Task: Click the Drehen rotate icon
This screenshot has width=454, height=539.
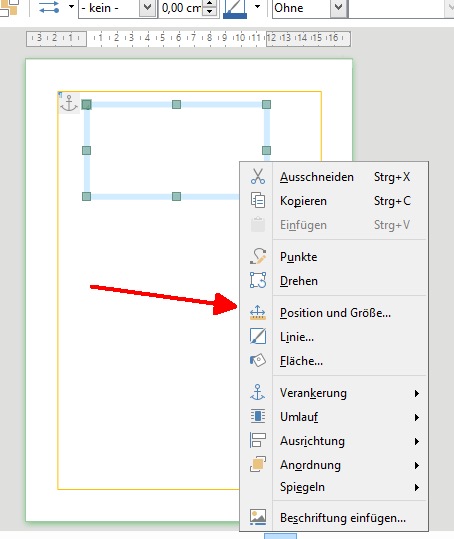Action: tap(258, 280)
